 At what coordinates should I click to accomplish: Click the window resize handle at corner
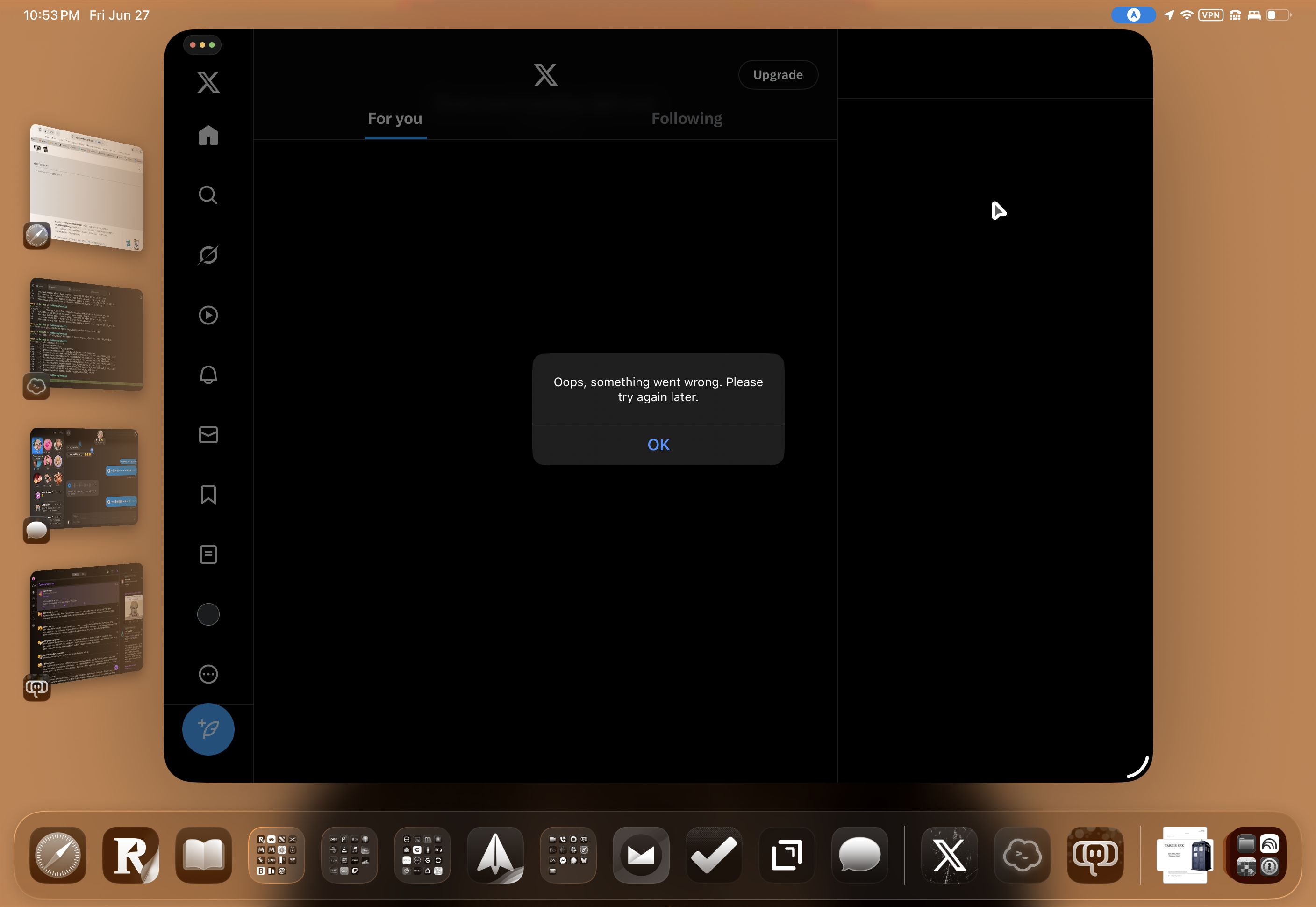pos(1137,767)
